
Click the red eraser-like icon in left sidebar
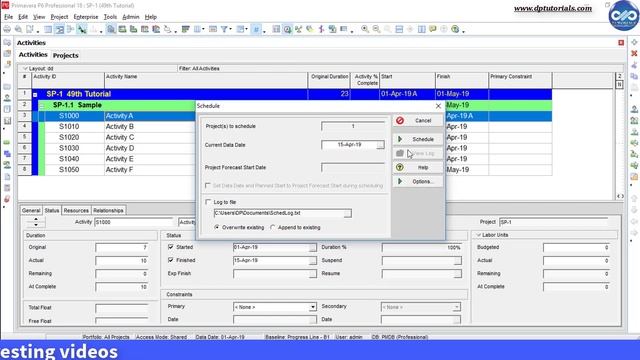point(7,199)
